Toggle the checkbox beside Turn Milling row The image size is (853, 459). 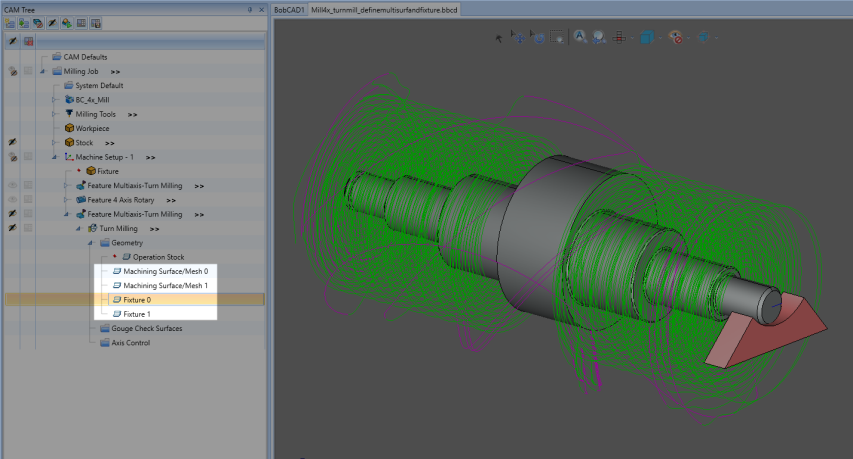pyautogui.click(x=29, y=229)
